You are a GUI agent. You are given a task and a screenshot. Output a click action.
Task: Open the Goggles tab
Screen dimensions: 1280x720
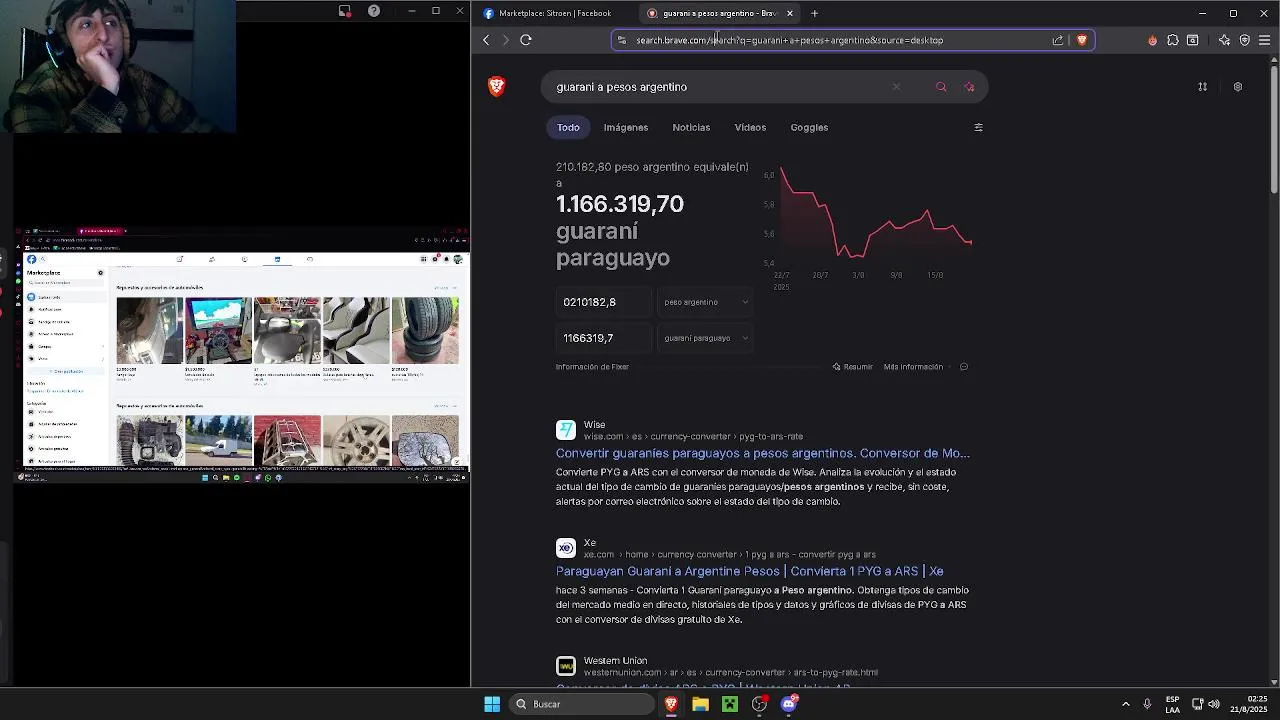pyautogui.click(x=809, y=127)
